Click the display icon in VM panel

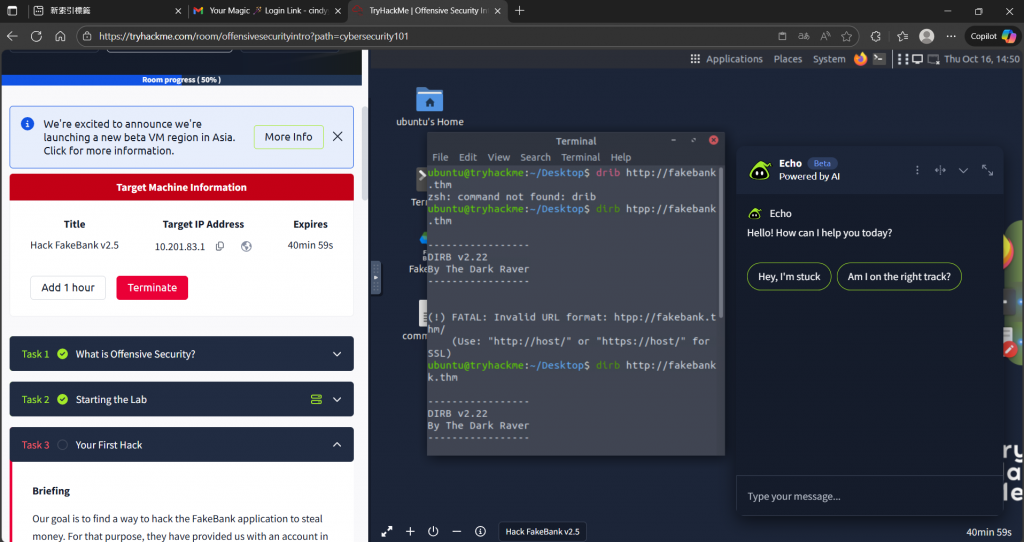pyautogui.click(x=918, y=59)
